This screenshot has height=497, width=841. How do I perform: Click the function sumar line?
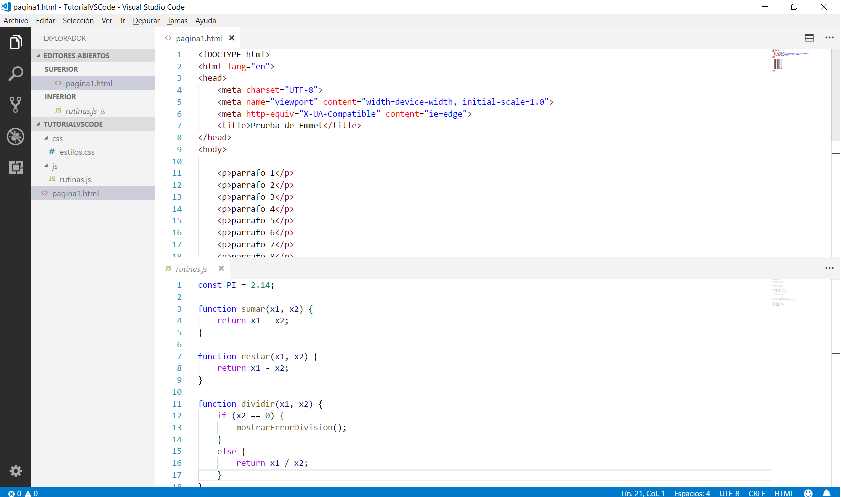255,309
